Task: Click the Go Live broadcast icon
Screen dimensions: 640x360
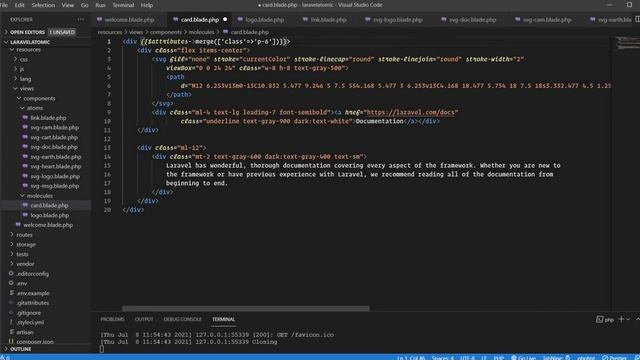Action: pos(513,358)
